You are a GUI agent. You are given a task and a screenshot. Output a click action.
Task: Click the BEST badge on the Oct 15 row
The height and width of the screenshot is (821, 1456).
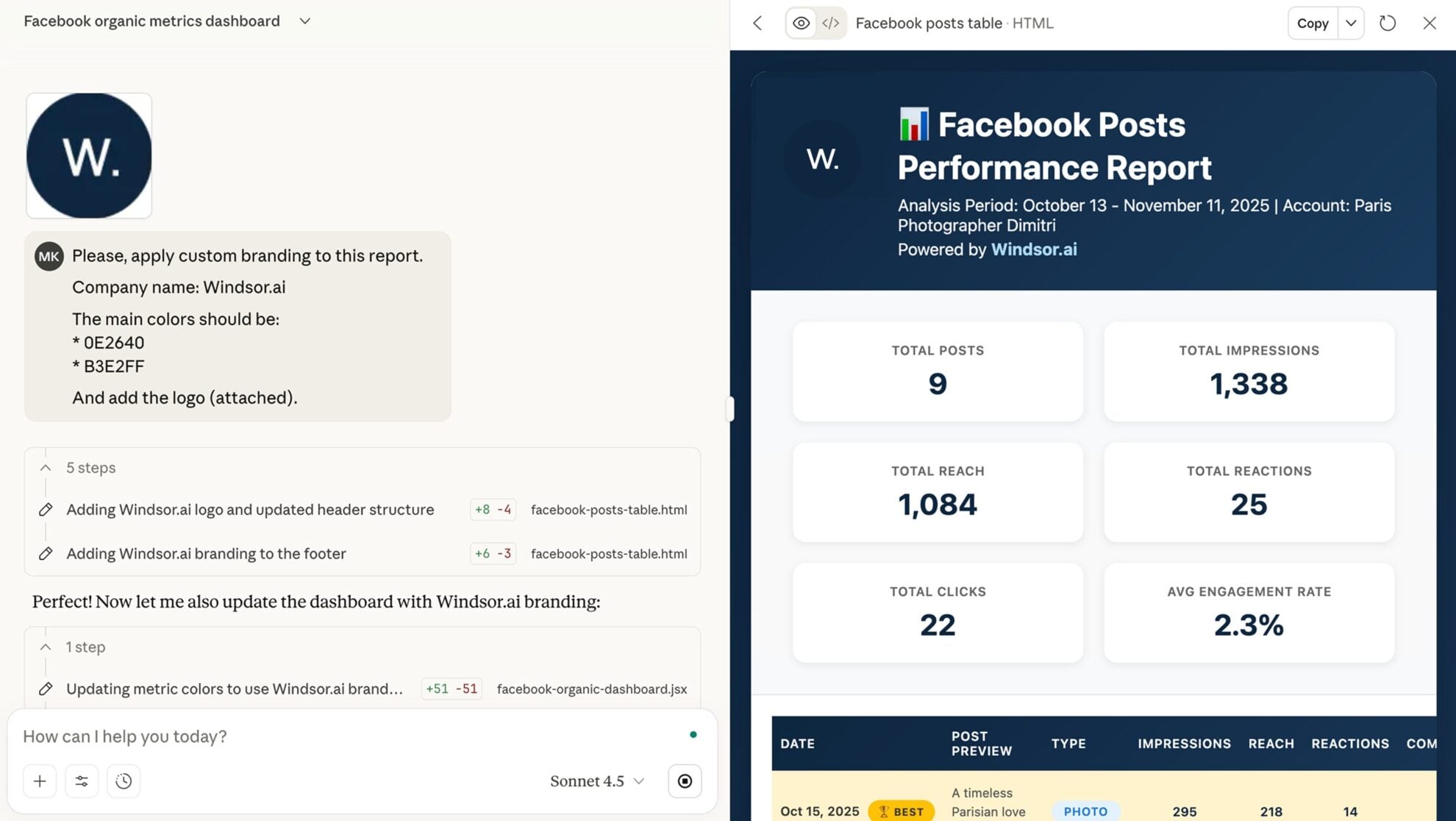point(901,811)
